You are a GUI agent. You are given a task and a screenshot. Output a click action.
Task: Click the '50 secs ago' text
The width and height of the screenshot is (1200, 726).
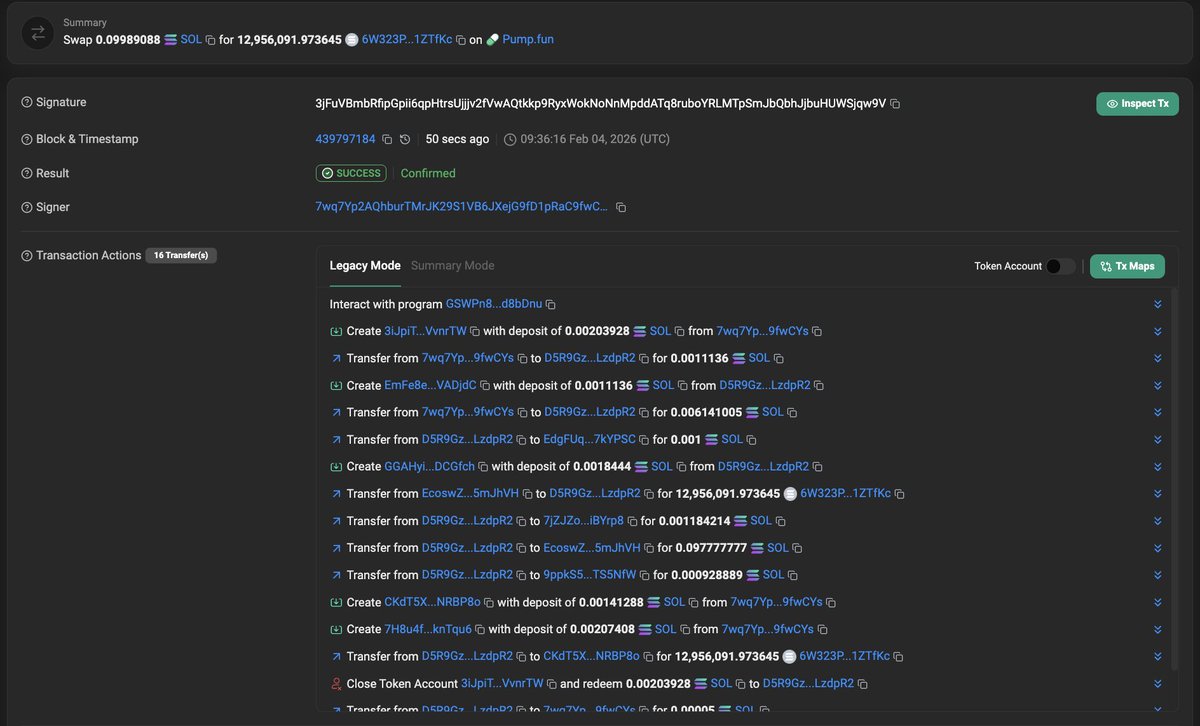[x=458, y=139]
